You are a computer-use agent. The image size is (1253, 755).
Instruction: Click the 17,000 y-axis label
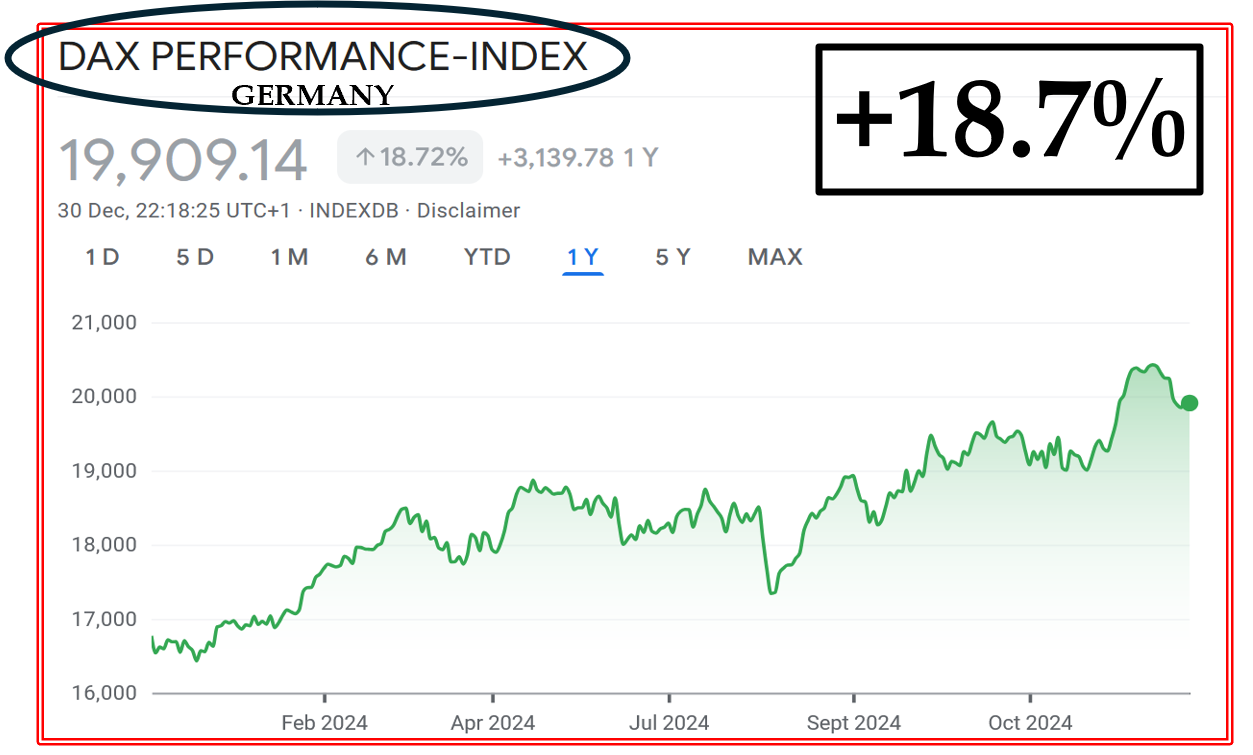click(x=105, y=619)
